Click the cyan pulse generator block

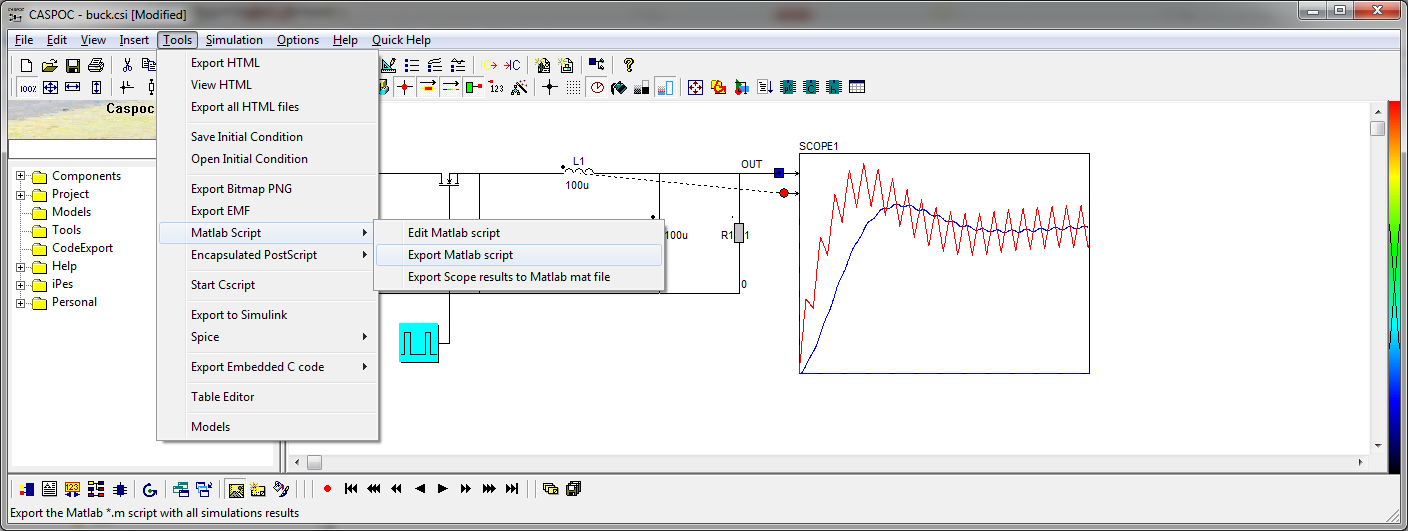click(419, 343)
